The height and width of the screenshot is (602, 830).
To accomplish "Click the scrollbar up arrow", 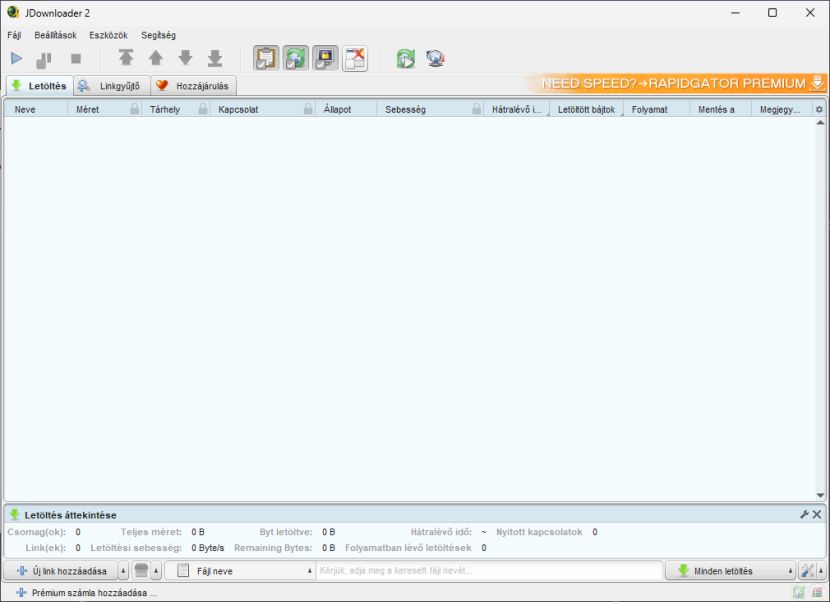I will (820, 123).
